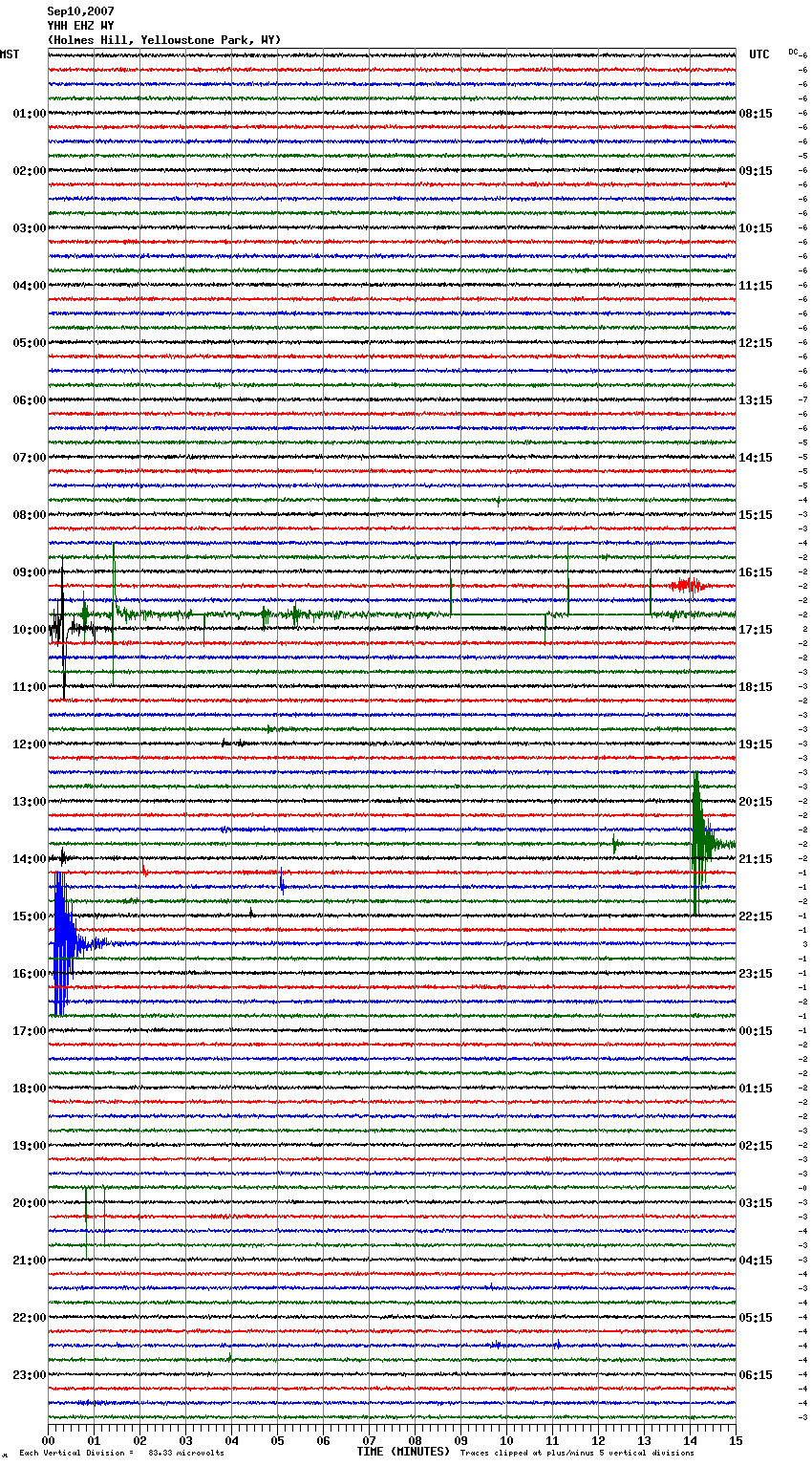
Task: Click the station code 'YHH EHZ WY'
Action: coord(80,26)
